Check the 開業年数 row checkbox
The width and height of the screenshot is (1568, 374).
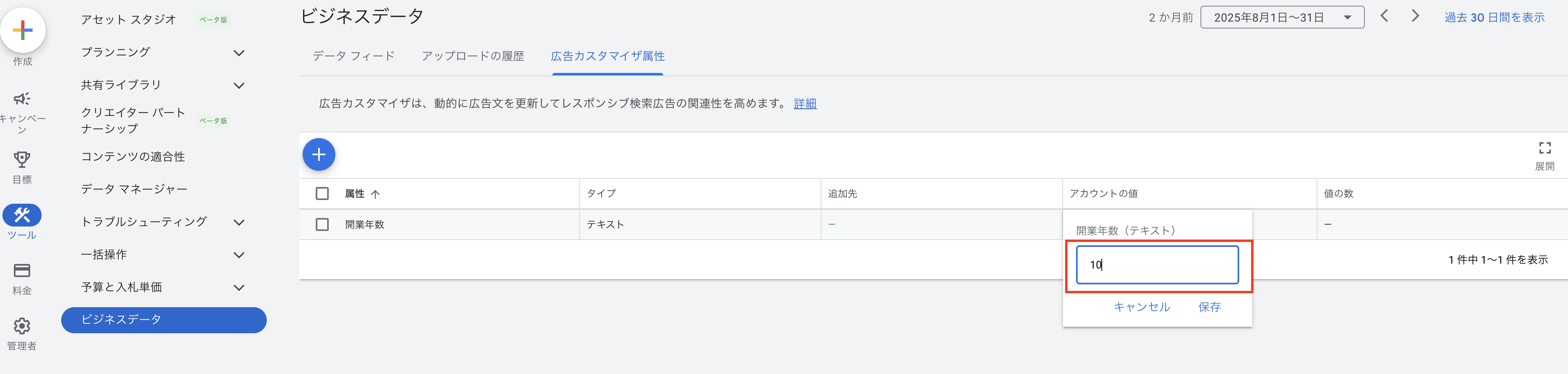[322, 224]
